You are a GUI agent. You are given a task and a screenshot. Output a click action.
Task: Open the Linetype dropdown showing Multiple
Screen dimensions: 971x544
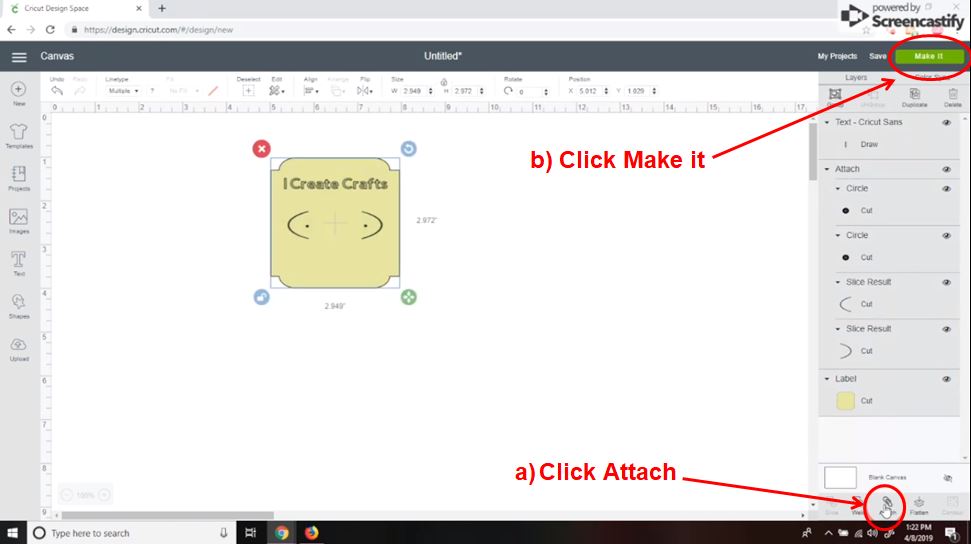(x=123, y=91)
